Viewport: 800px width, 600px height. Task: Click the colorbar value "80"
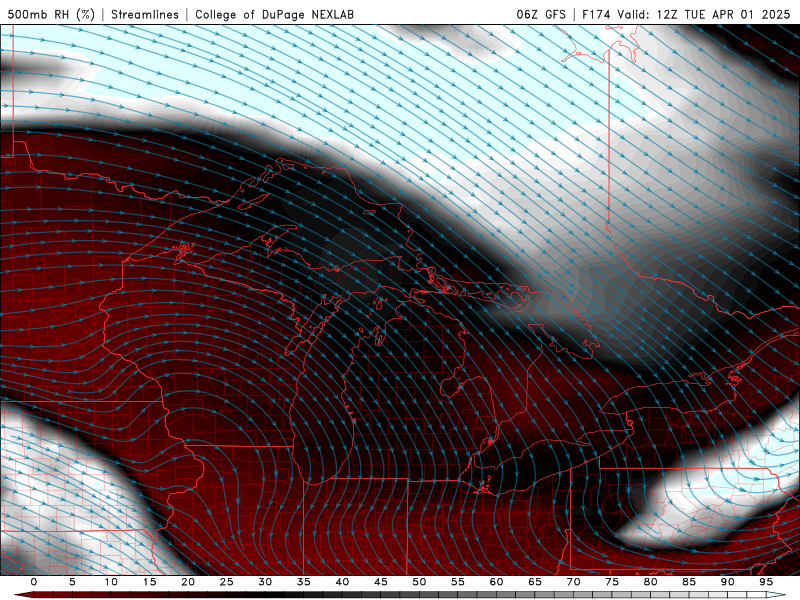(x=651, y=582)
